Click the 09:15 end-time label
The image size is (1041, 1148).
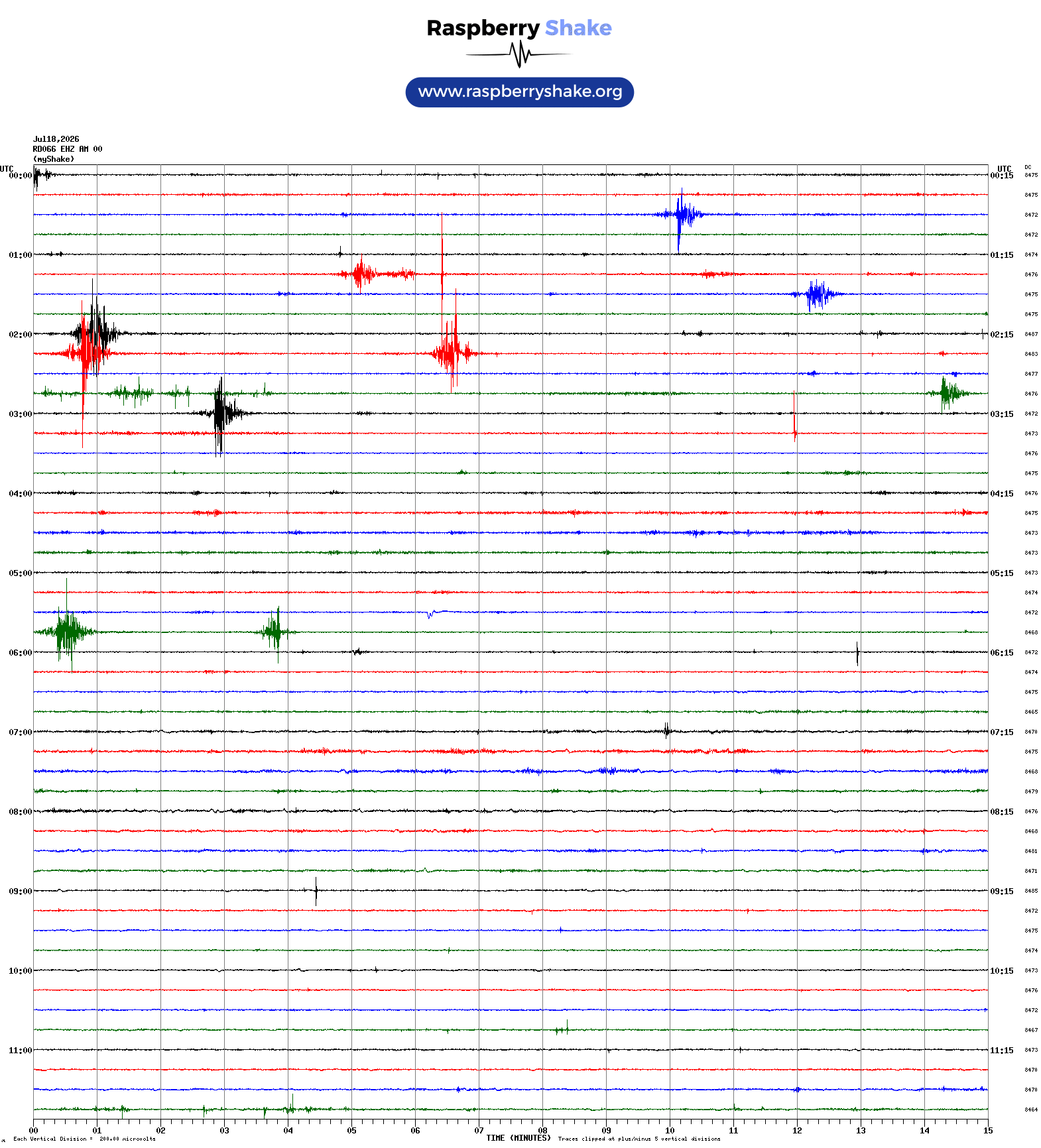1002,891
